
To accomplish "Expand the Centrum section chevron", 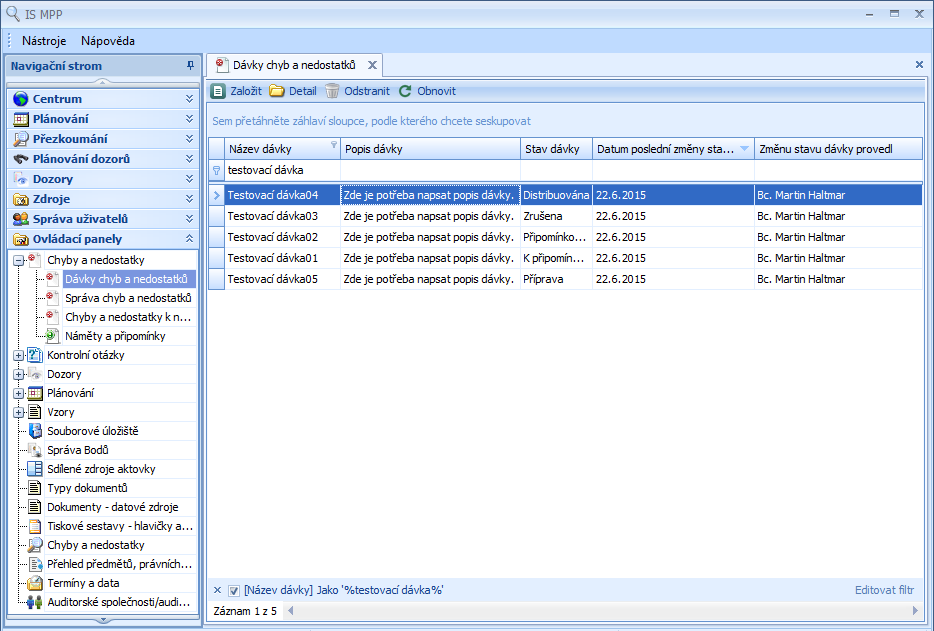I will tap(189, 99).
